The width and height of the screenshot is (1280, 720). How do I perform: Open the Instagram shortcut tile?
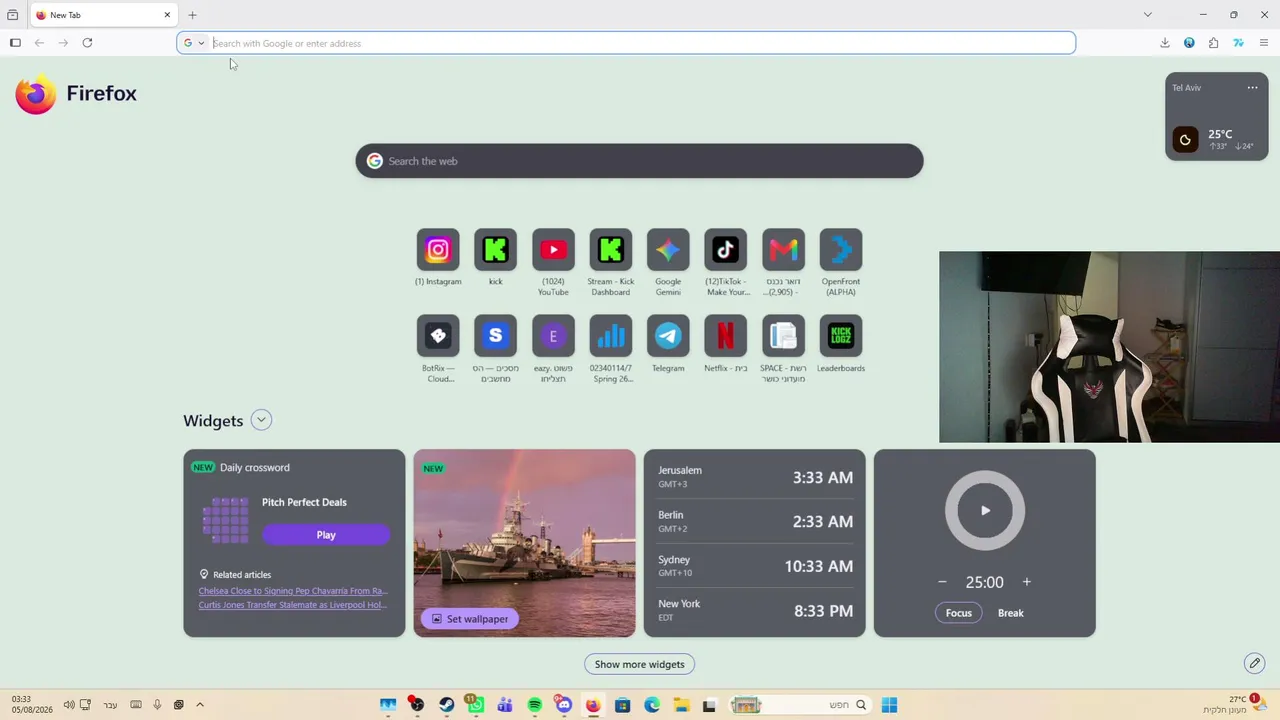tap(438, 250)
